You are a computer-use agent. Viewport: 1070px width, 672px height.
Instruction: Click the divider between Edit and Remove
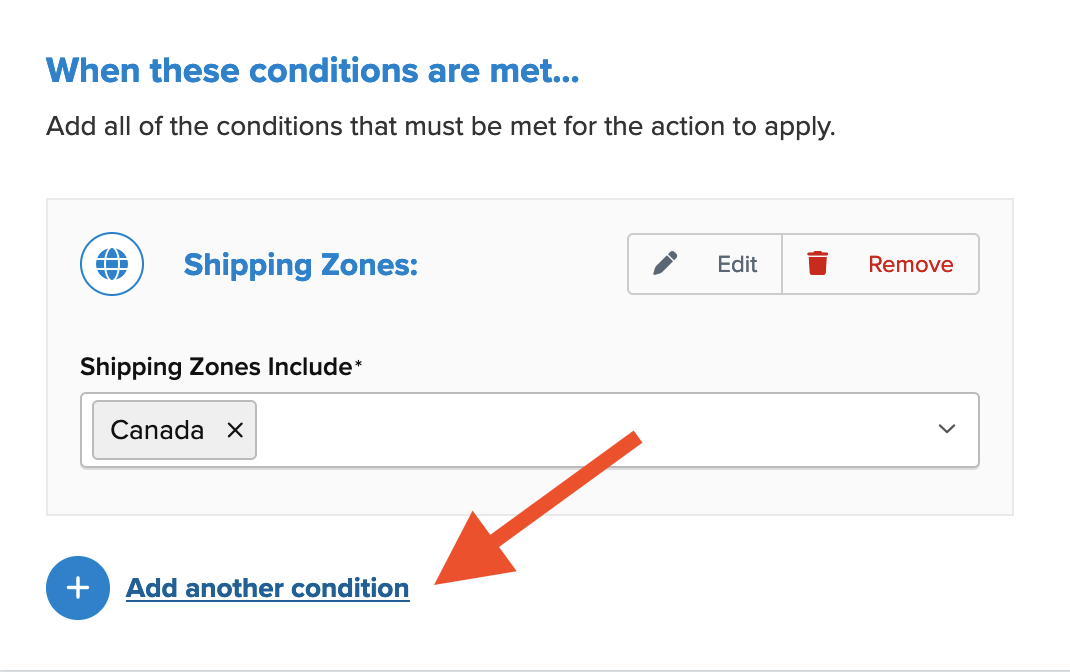coord(782,264)
